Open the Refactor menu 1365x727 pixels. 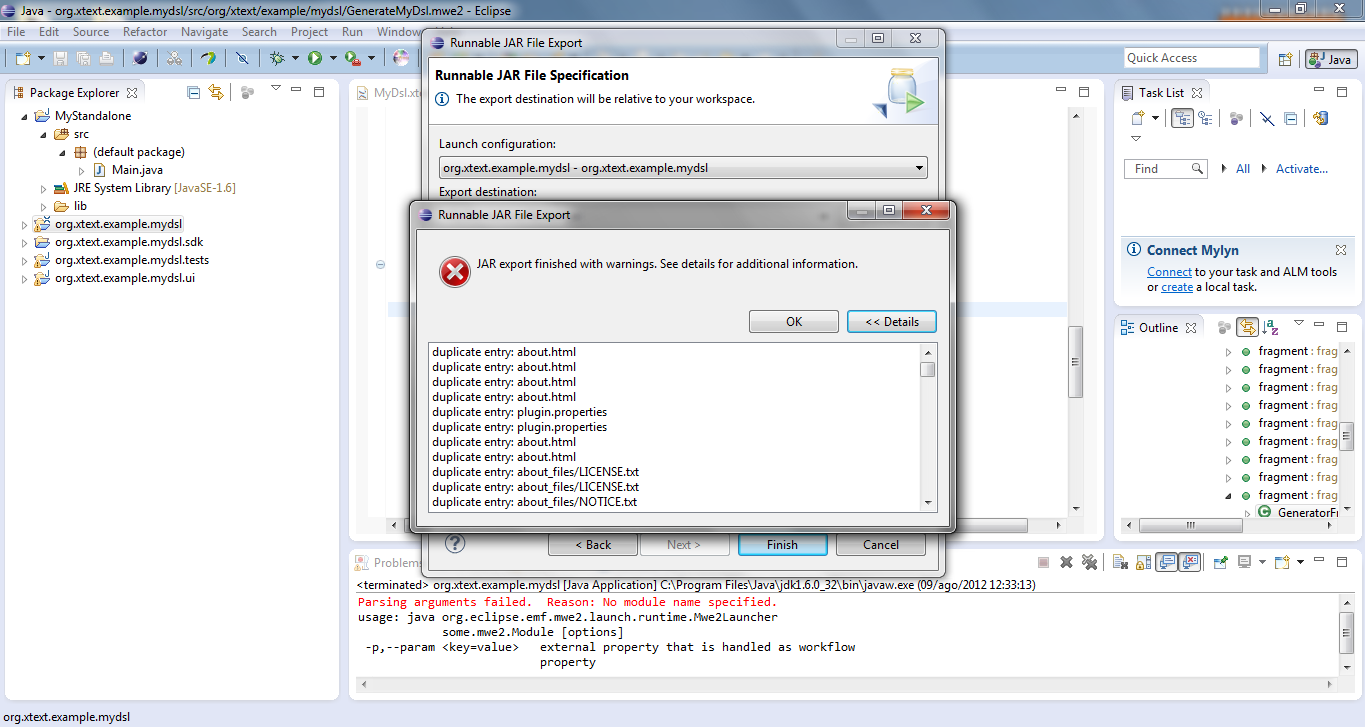(x=145, y=32)
